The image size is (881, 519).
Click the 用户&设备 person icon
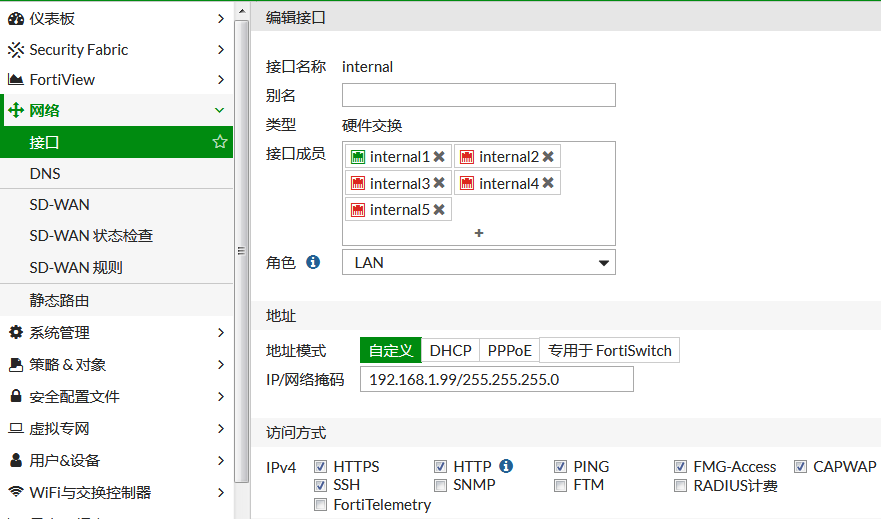click(16, 460)
